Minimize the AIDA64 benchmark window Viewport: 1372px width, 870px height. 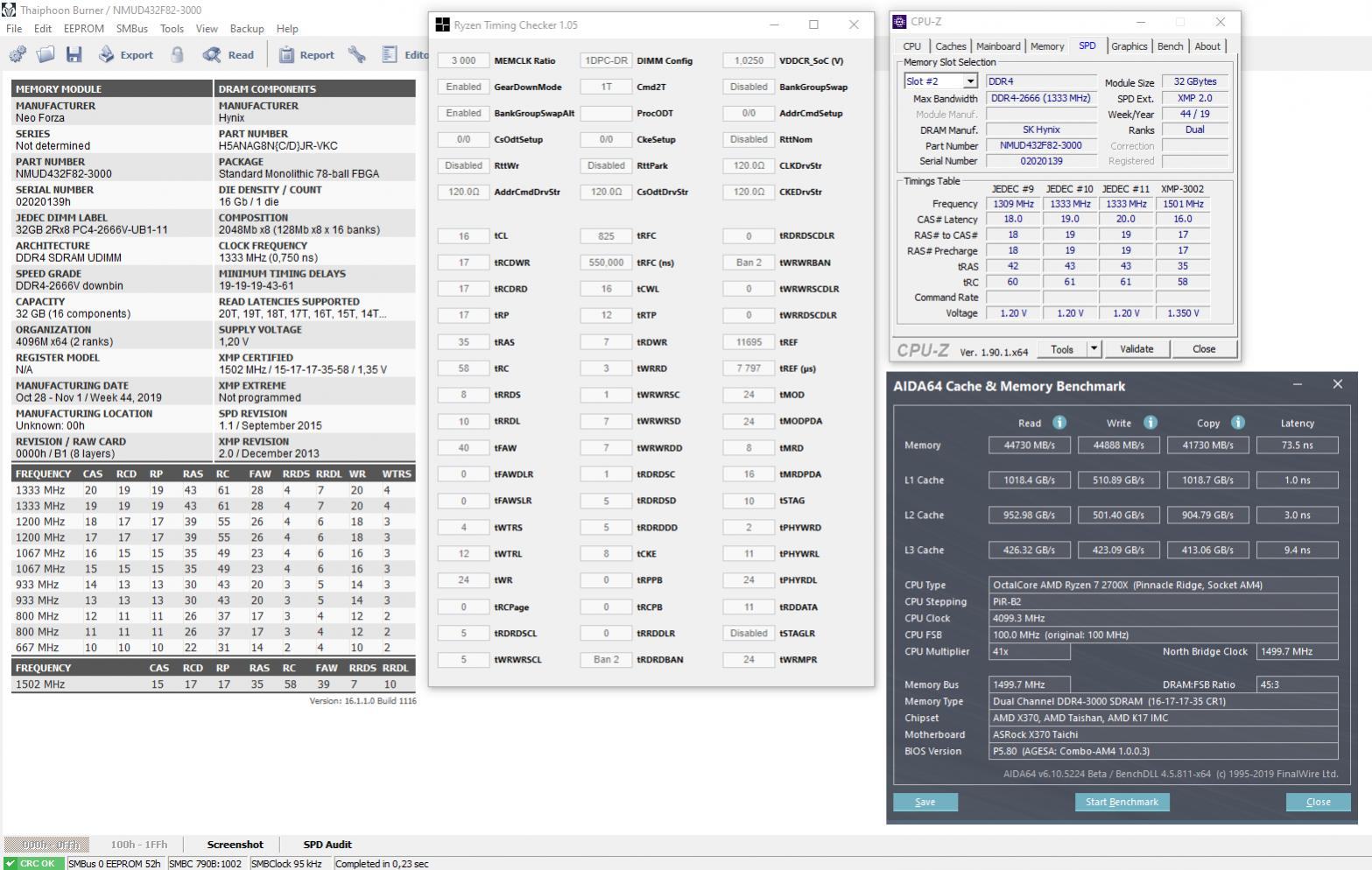(1298, 384)
